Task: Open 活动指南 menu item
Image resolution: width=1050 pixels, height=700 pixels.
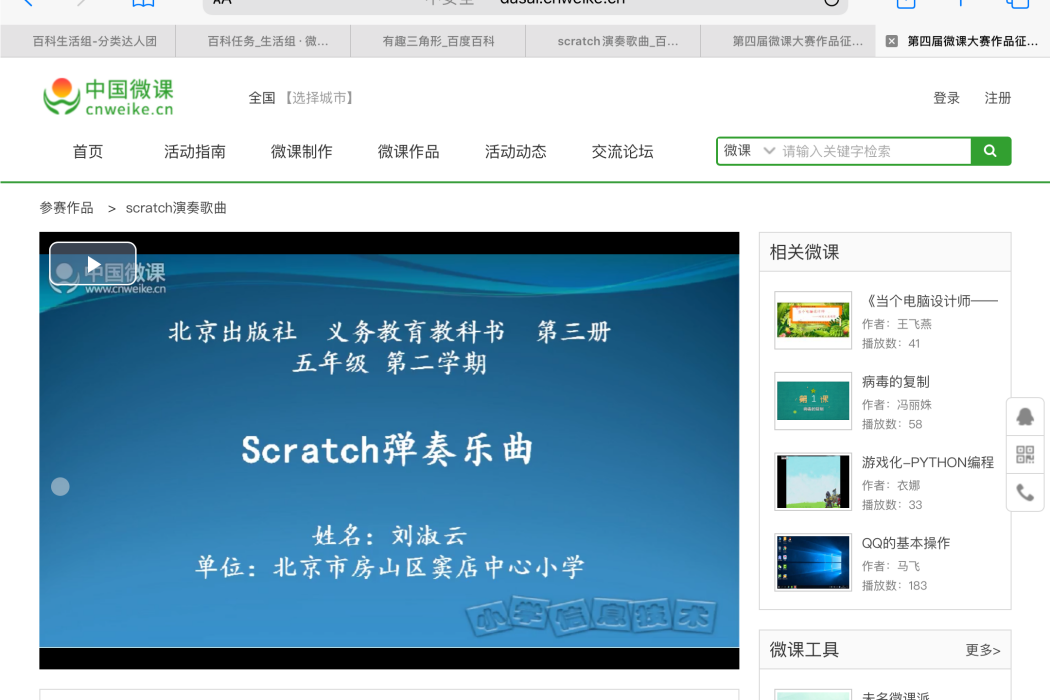Action: pyautogui.click(x=195, y=151)
